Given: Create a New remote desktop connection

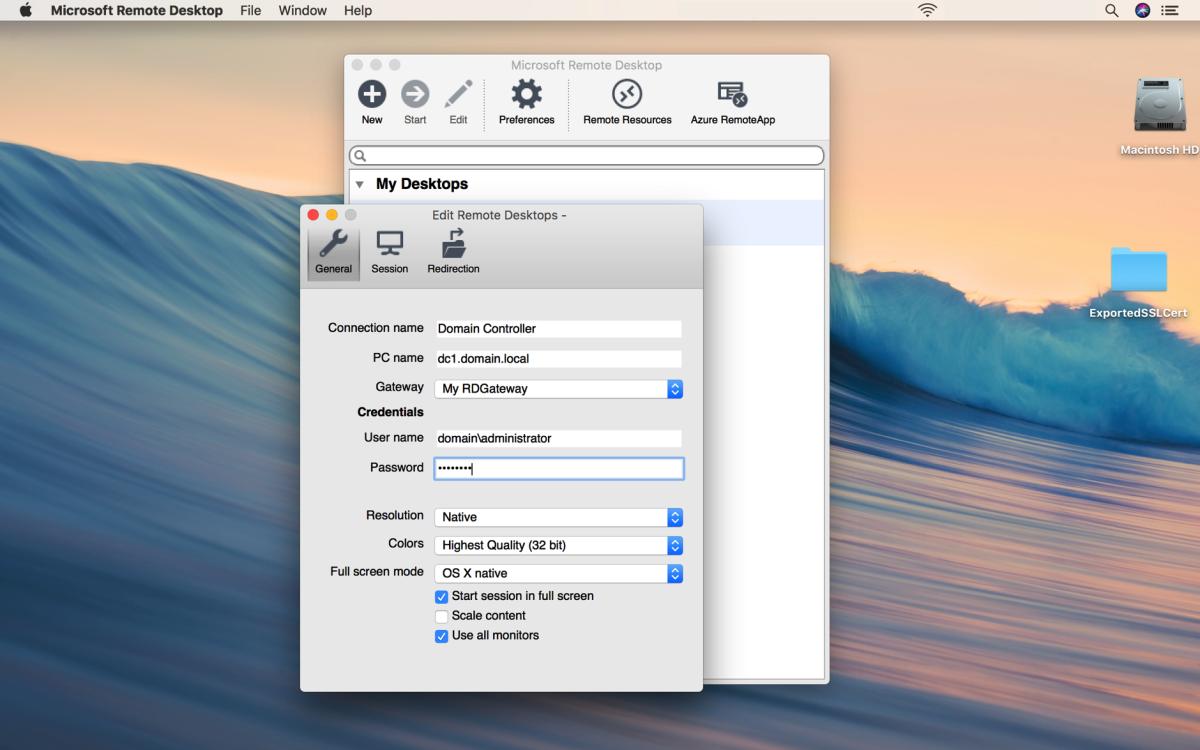Looking at the screenshot, I should [x=371, y=97].
